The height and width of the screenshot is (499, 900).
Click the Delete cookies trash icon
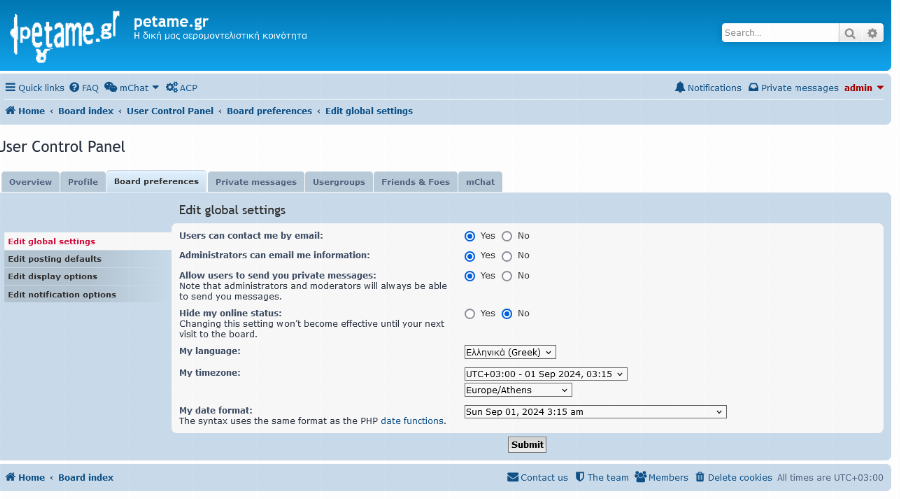click(x=700, y=477)
